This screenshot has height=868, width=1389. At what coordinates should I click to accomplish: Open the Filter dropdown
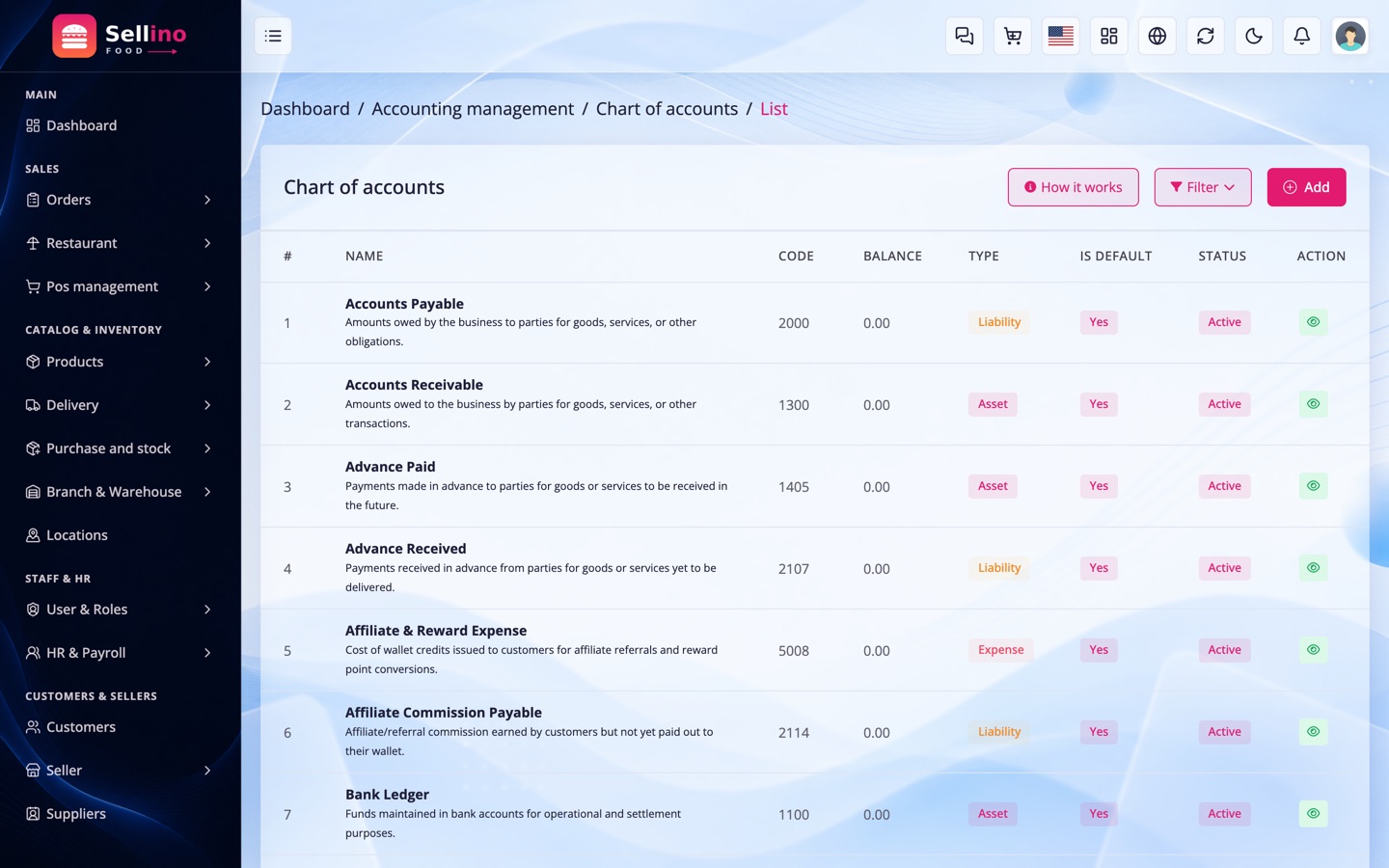coord(1203,187)
